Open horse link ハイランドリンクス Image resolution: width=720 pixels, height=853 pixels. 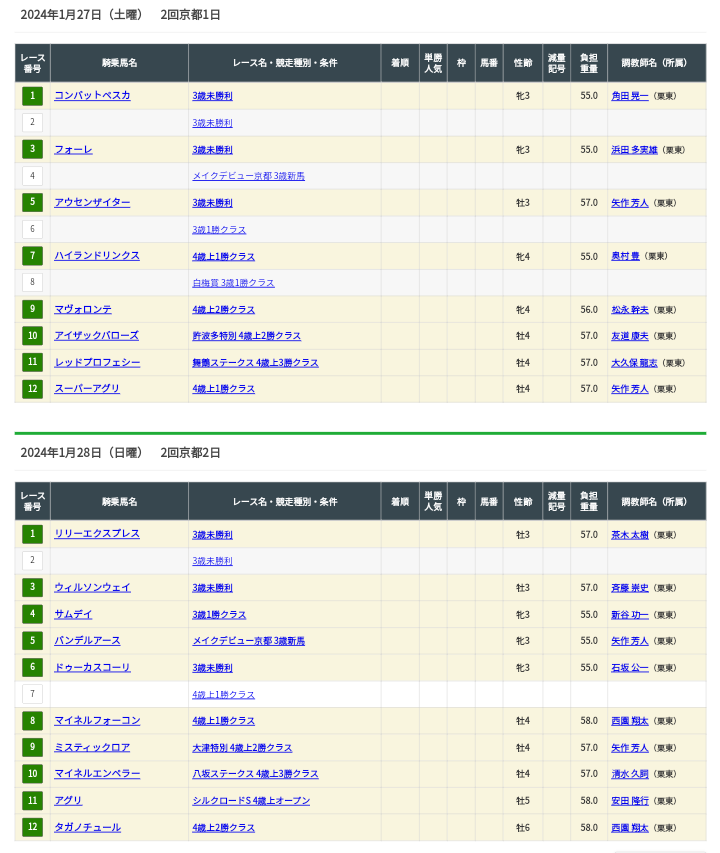click(97, 256)
